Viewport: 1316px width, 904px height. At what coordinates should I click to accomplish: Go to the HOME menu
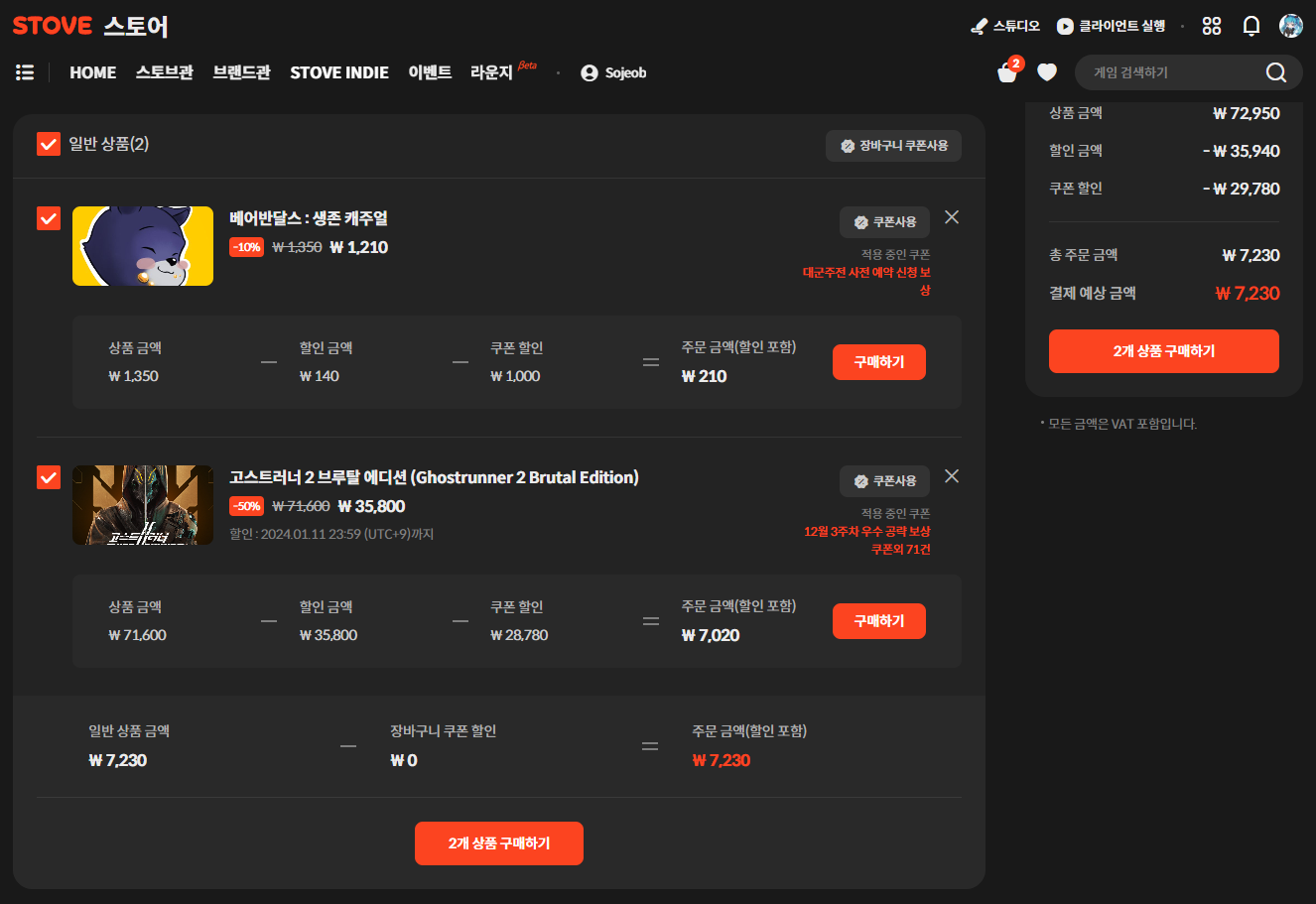coord(93,72)
